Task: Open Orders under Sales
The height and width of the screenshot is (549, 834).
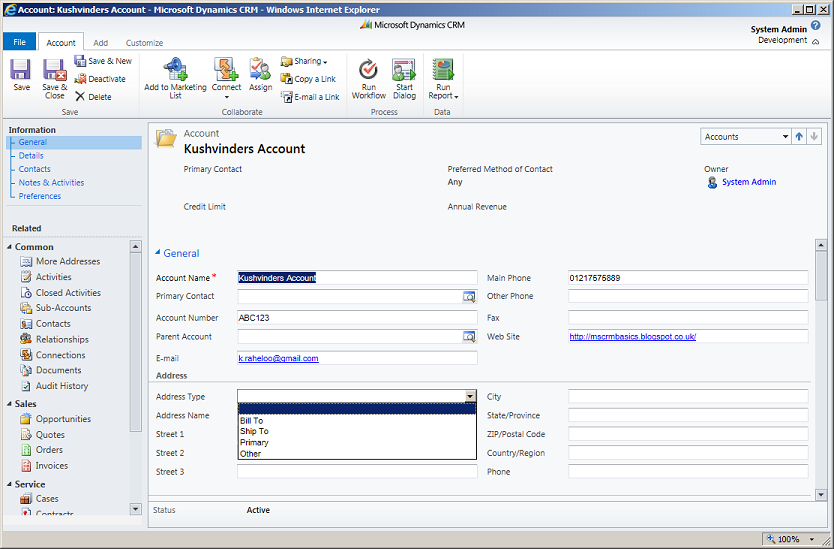Action: point(41,450)
